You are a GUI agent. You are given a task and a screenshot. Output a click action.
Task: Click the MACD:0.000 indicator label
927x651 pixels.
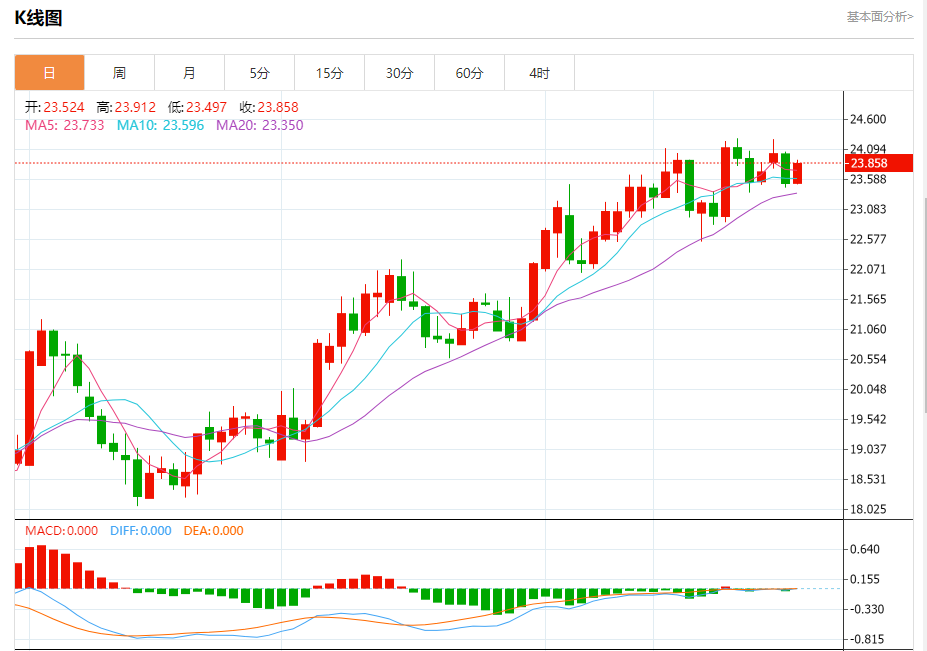pyautogui.click(x=61, y=531)
